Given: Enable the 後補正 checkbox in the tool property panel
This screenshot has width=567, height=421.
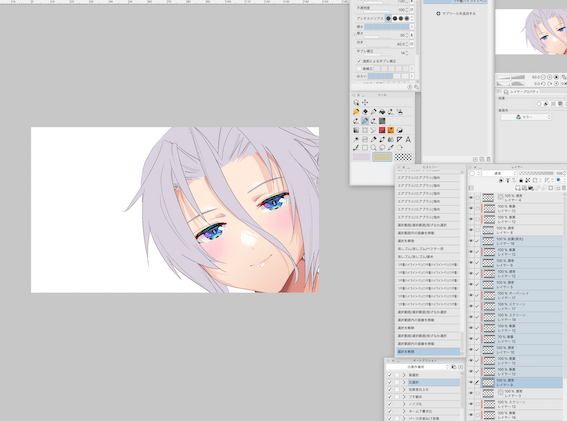Looking at the screenshot, I should click(x=359, y=69).
